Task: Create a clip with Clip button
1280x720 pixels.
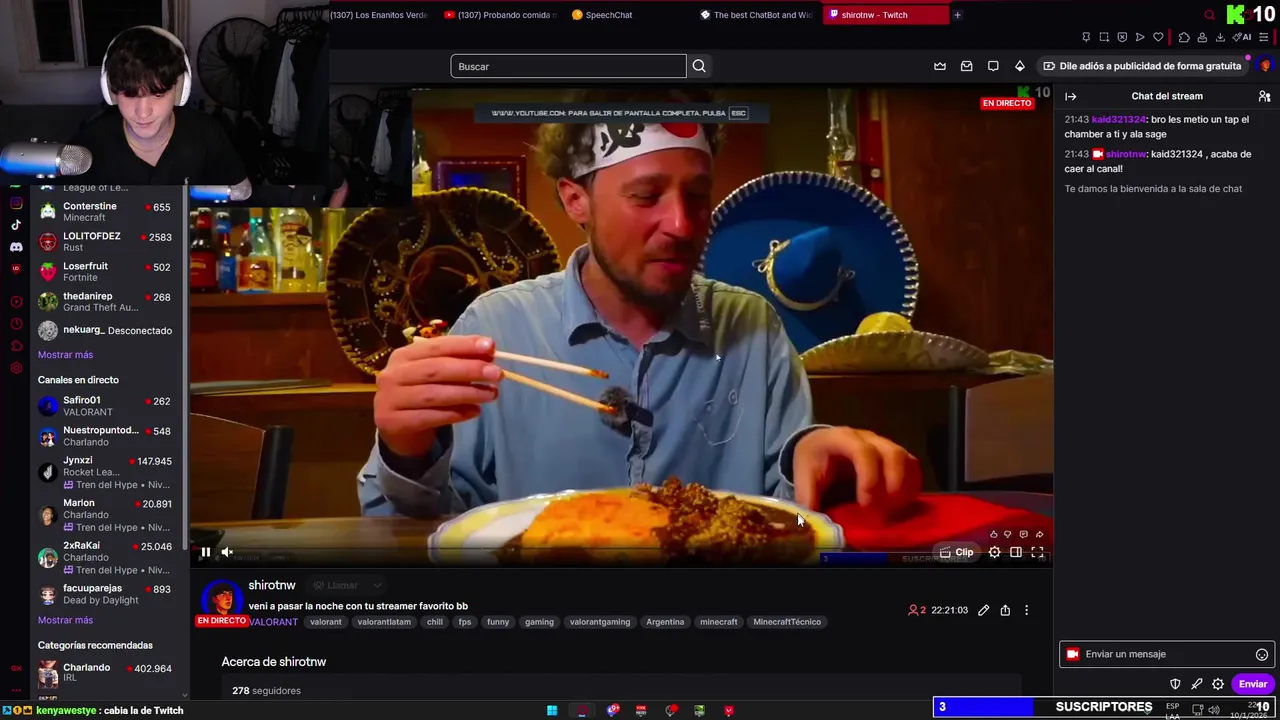Action: [x=957, y=552]
